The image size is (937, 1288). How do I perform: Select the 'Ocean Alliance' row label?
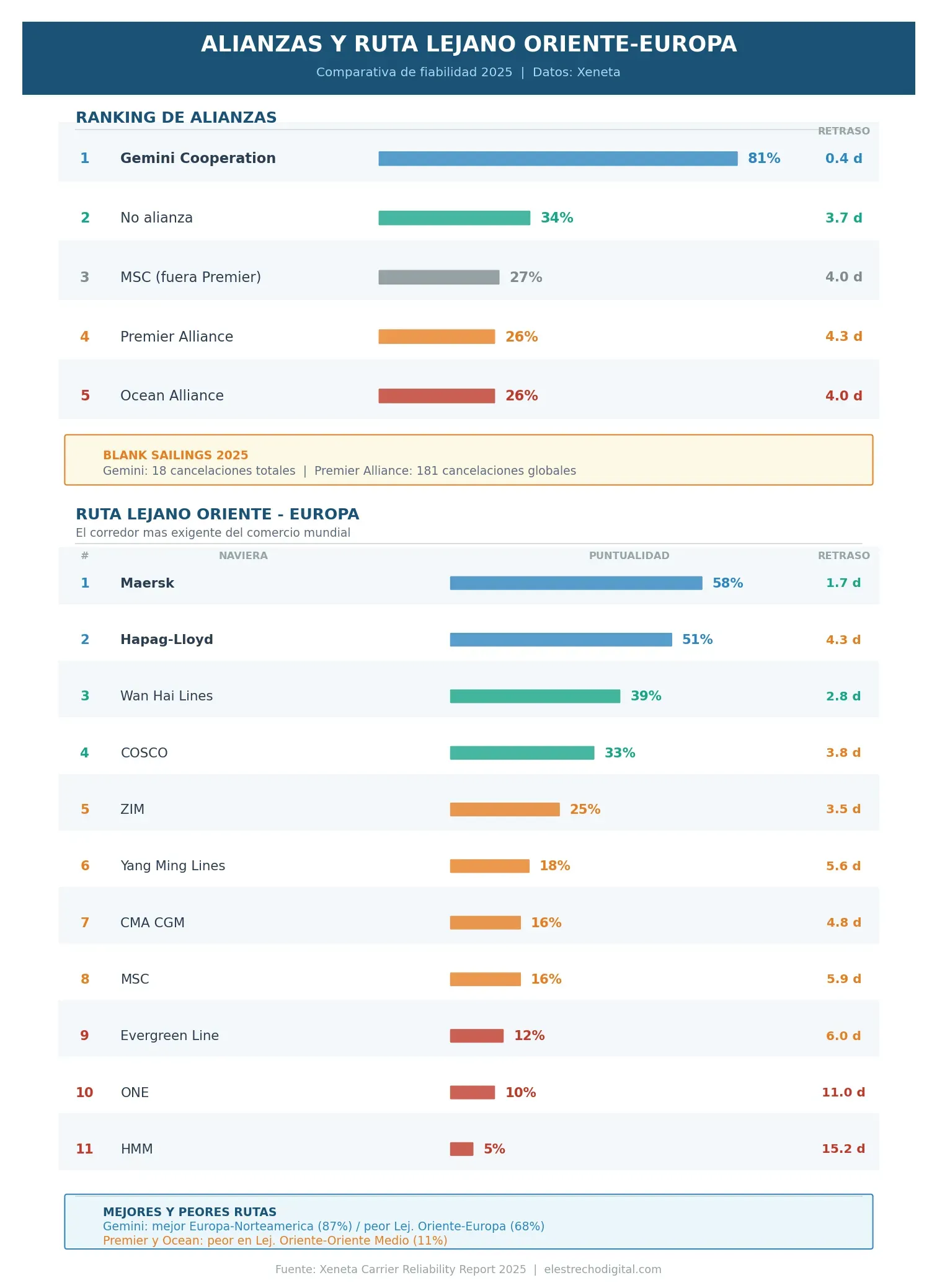pos(172,395)
